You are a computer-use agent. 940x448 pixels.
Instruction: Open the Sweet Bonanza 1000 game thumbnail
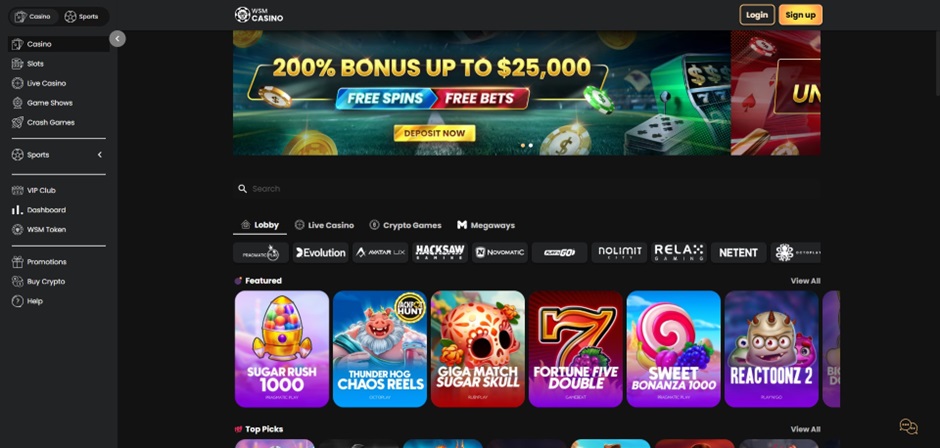[673, 349]
